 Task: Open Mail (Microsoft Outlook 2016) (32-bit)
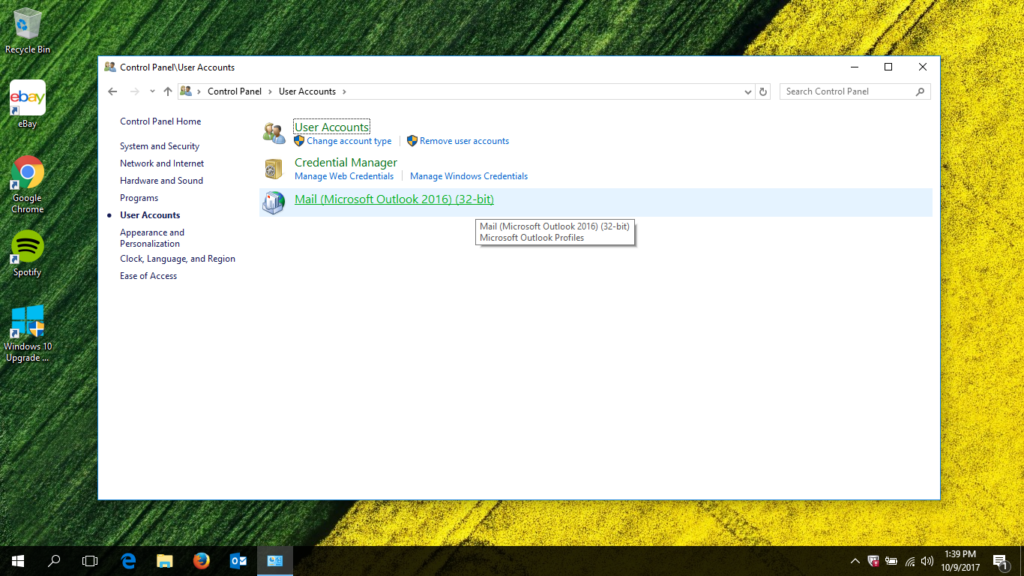tap(393, 199)
